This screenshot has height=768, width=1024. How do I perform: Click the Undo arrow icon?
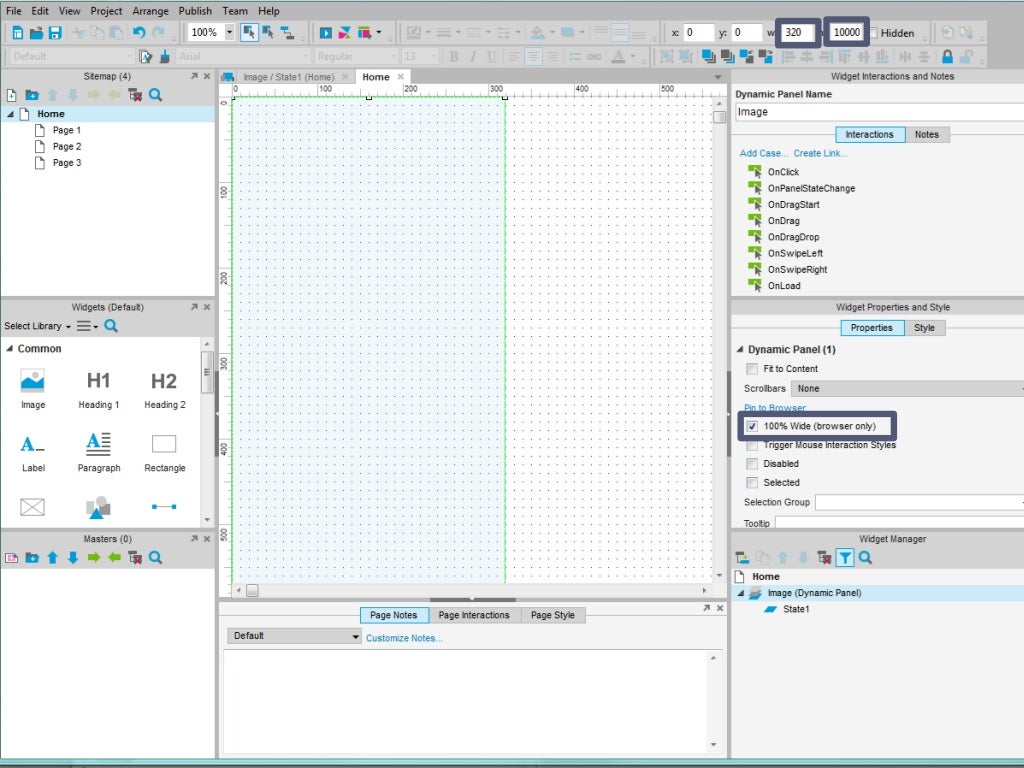point(138,32)
